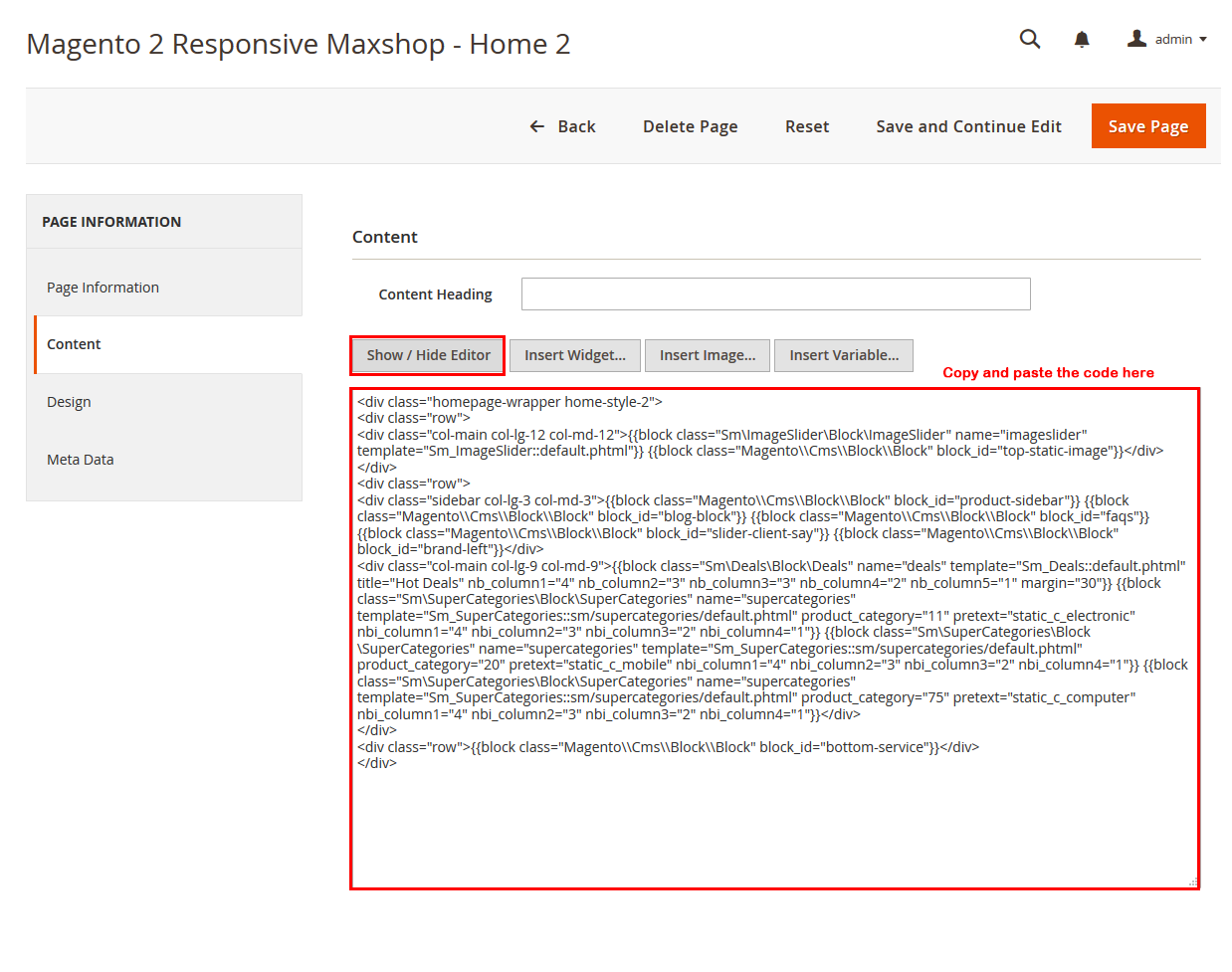Click inside the content code textarea

[775, 639]
